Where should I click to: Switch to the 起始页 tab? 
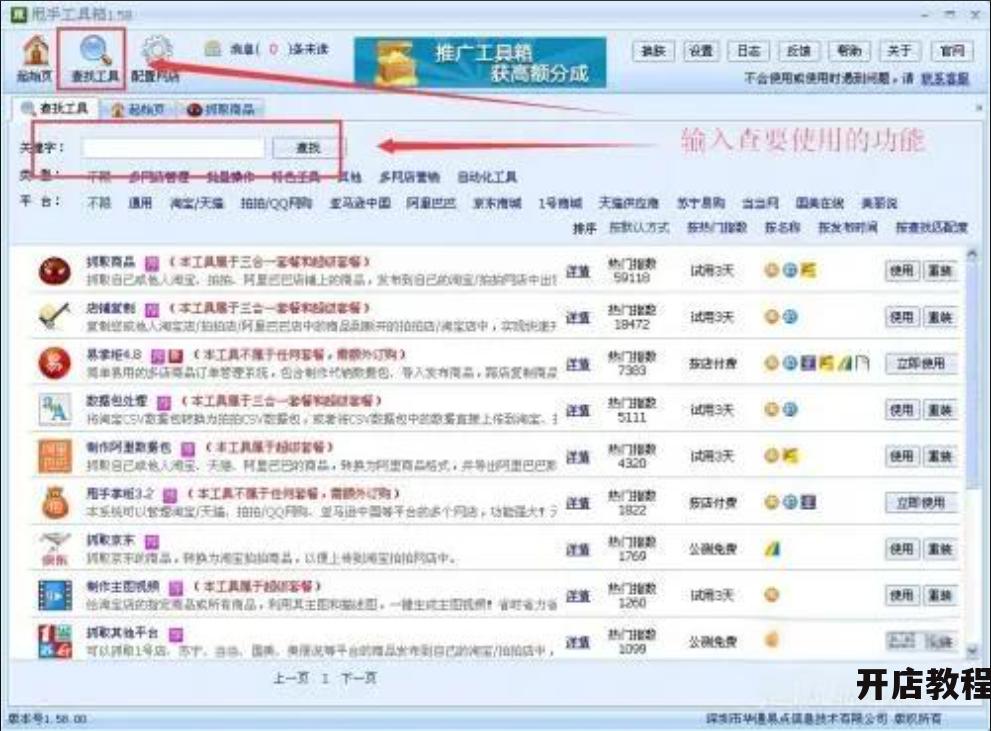point(139,109)
